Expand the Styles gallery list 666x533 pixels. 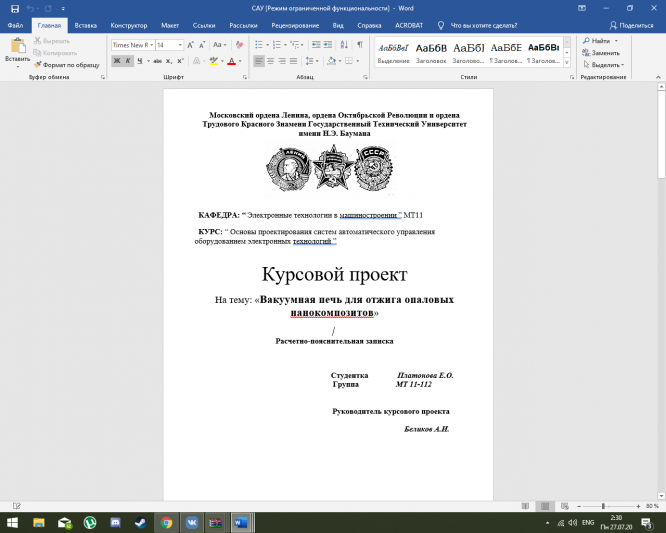tap(567, 61)
